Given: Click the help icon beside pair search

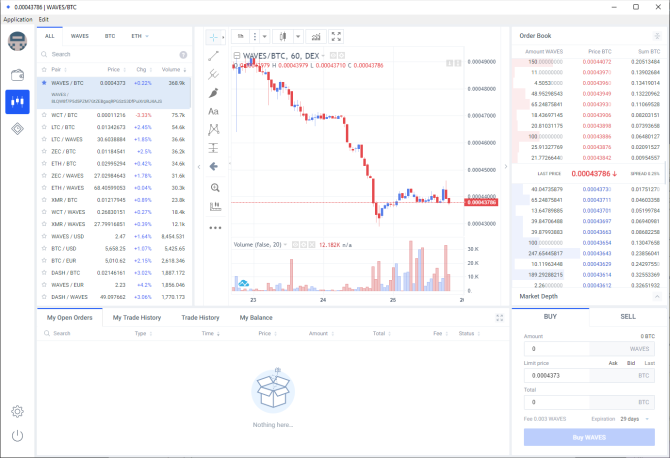Looking at the screenshot, I should [183, 54].
